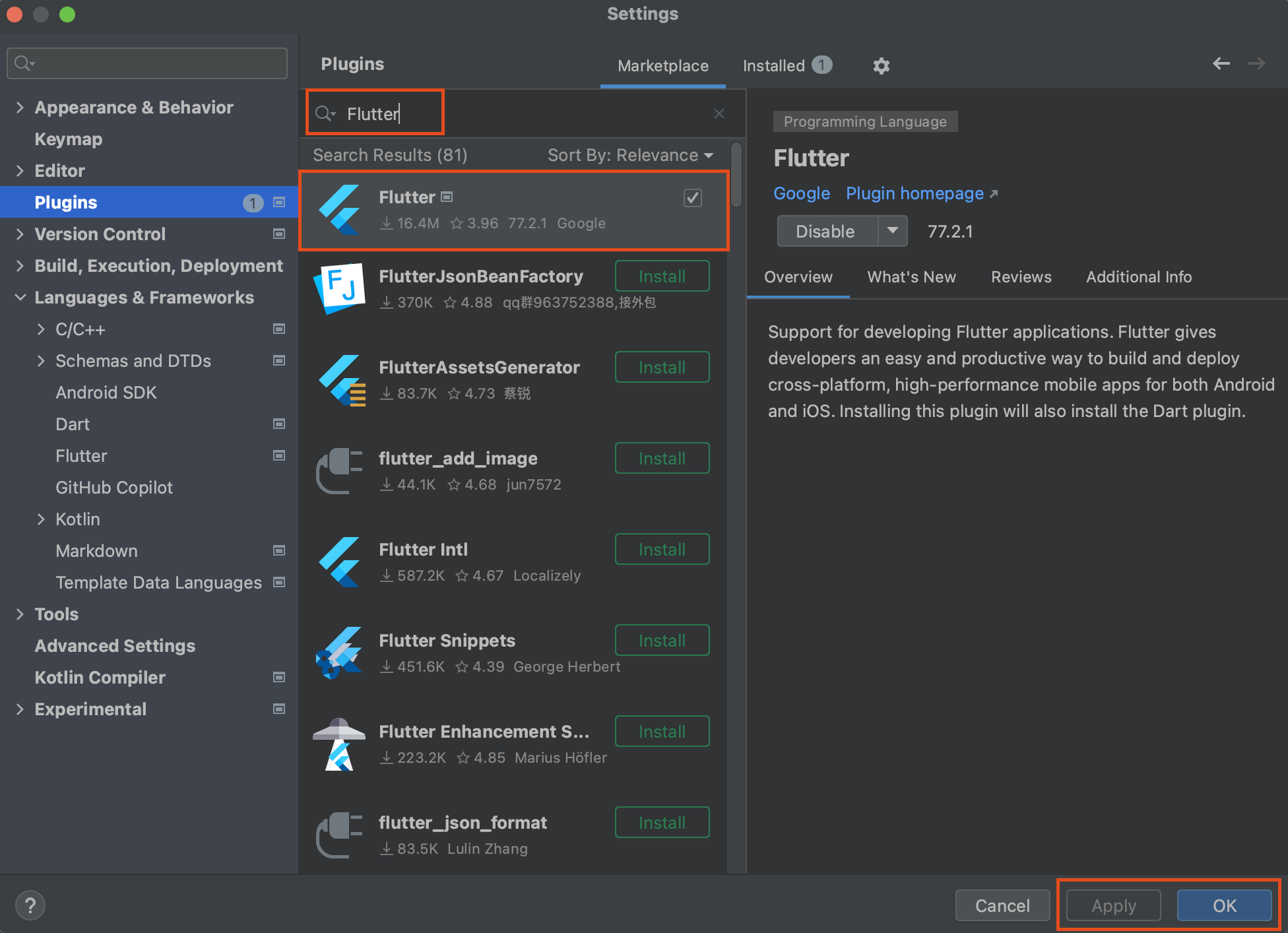Expand the Kotlin node

tap(41, 519)
